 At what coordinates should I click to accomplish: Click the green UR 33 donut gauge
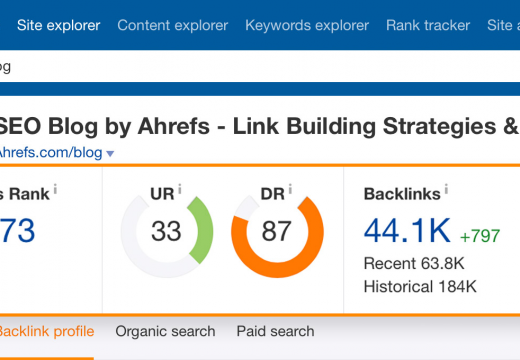tap(167, 232)
